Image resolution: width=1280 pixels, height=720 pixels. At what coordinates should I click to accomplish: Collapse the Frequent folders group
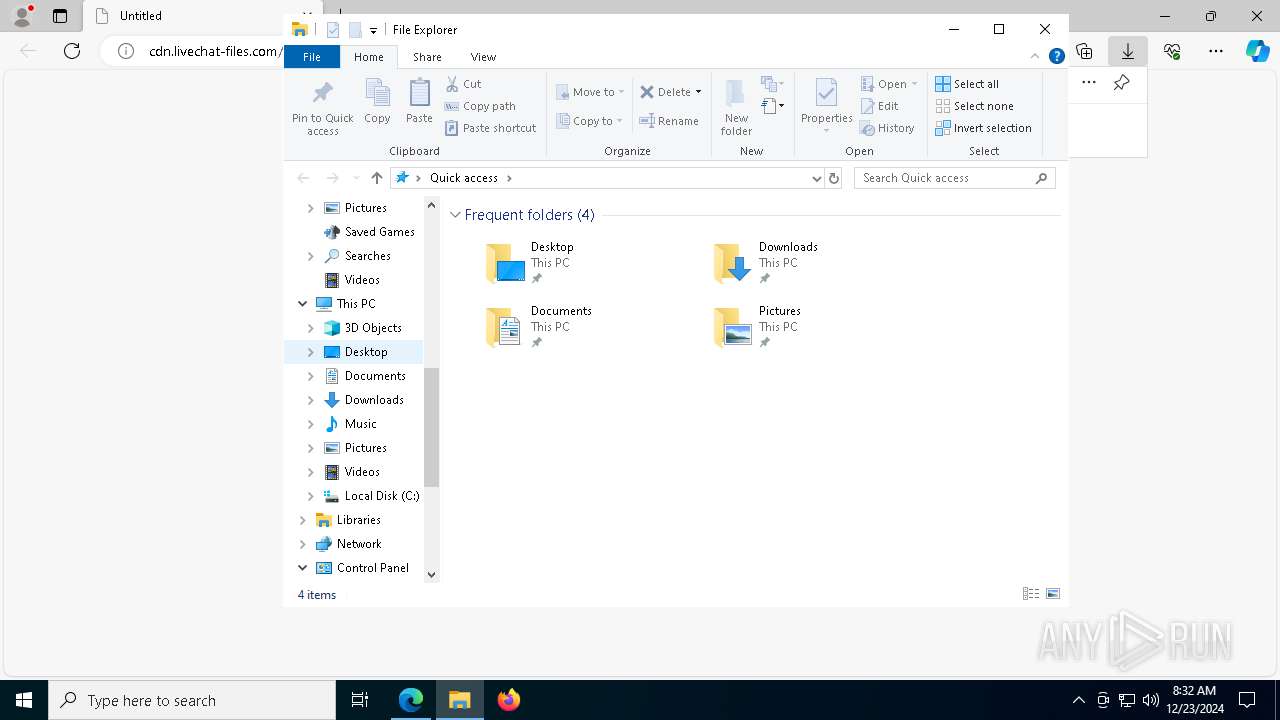[x=455, y=215]
